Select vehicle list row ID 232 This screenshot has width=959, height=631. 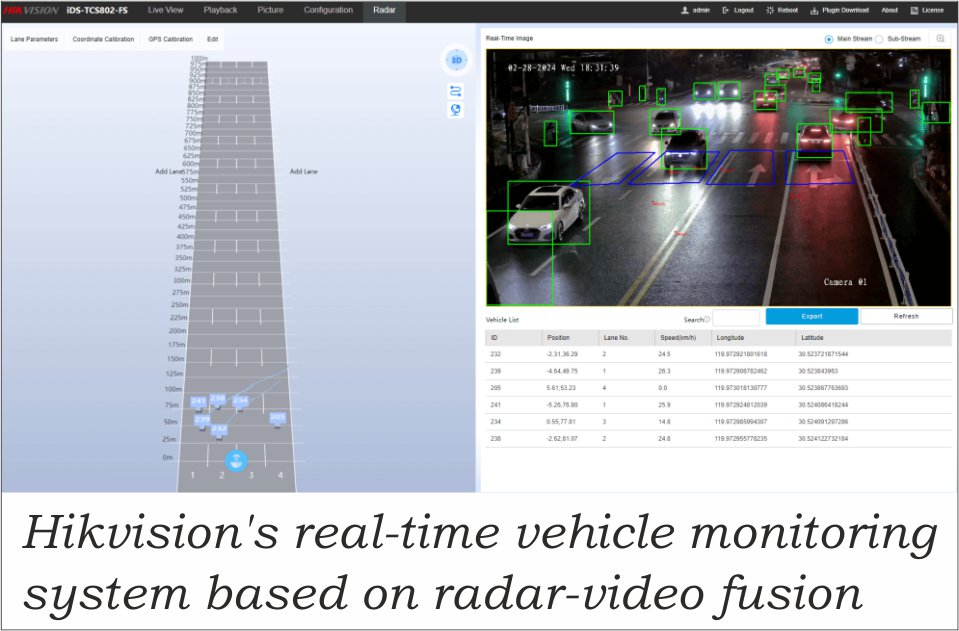719,354
